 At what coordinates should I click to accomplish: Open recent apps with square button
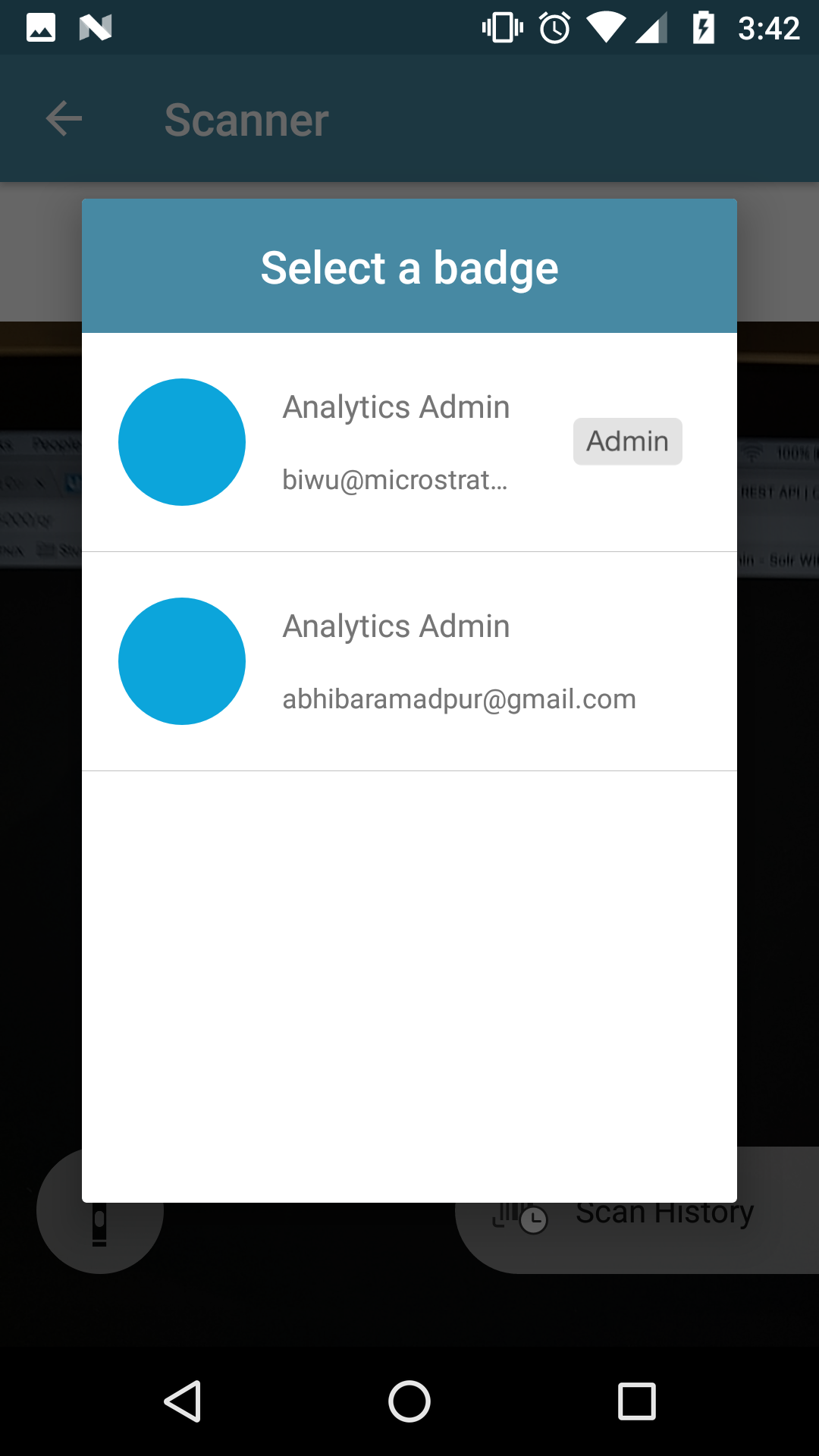point(637,1401)
